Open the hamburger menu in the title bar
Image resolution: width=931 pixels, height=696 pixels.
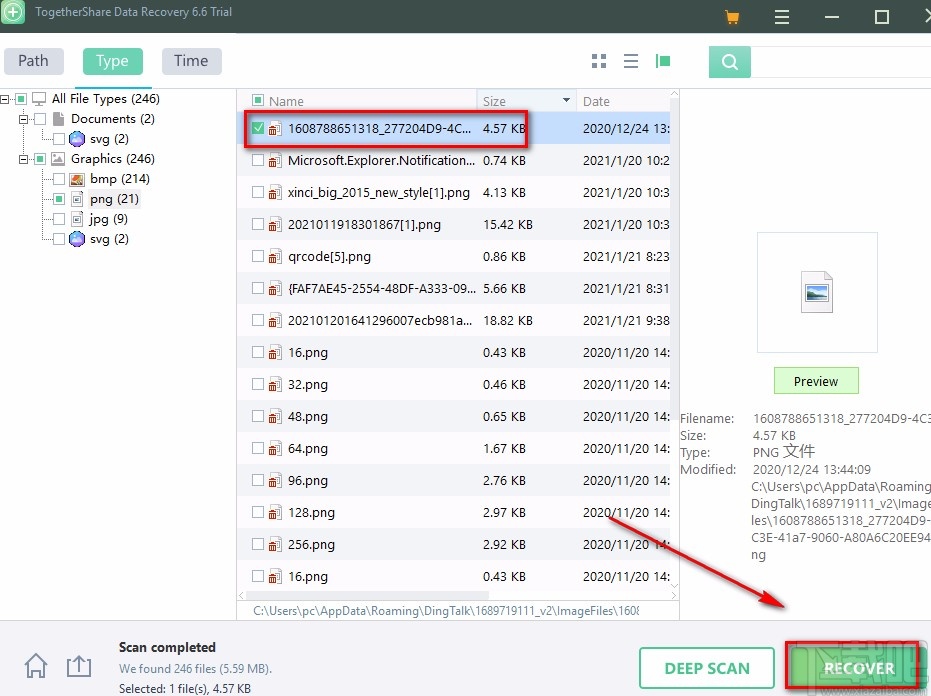tap(782, 16)
